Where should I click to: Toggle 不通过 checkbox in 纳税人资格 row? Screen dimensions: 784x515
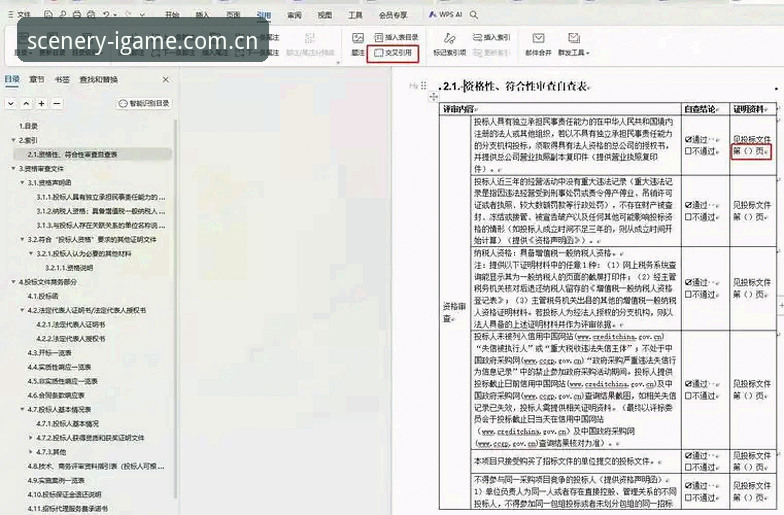point(688,294)
